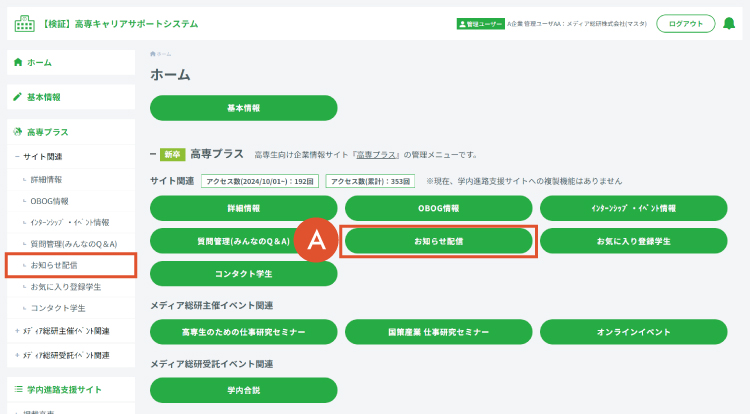The image size is (750, 414).
Task: Click the list icon beside 学内進路支援サイト
Action: pos(18,389)
